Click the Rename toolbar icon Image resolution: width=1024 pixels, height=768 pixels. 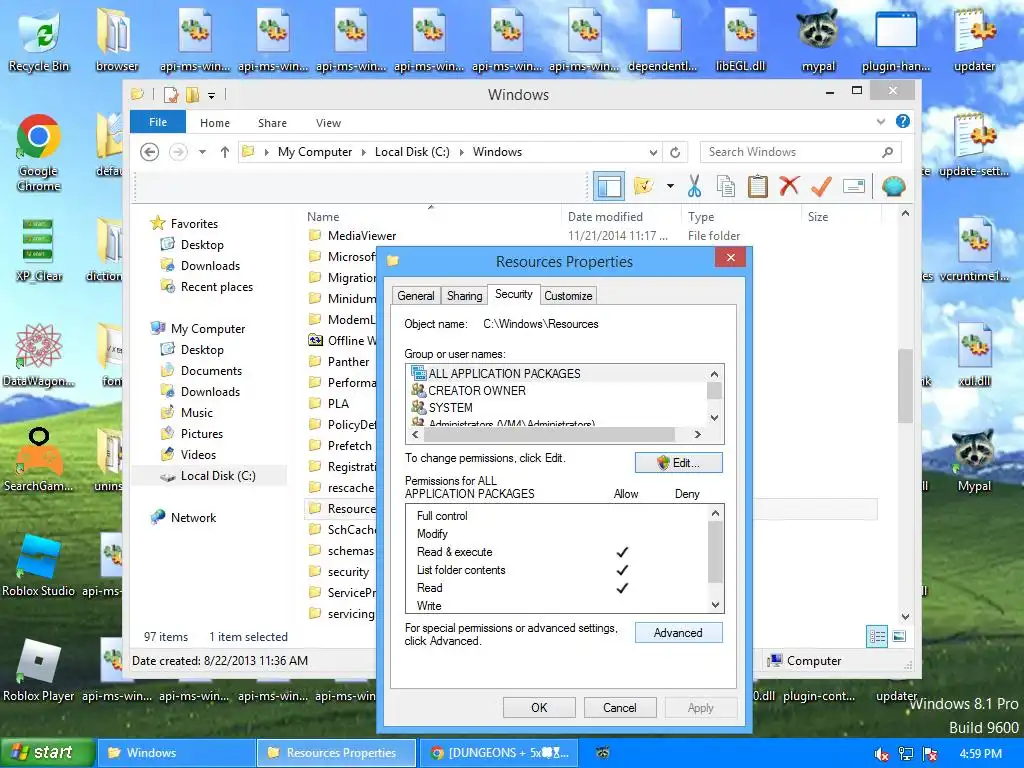(x=854, y=187)
